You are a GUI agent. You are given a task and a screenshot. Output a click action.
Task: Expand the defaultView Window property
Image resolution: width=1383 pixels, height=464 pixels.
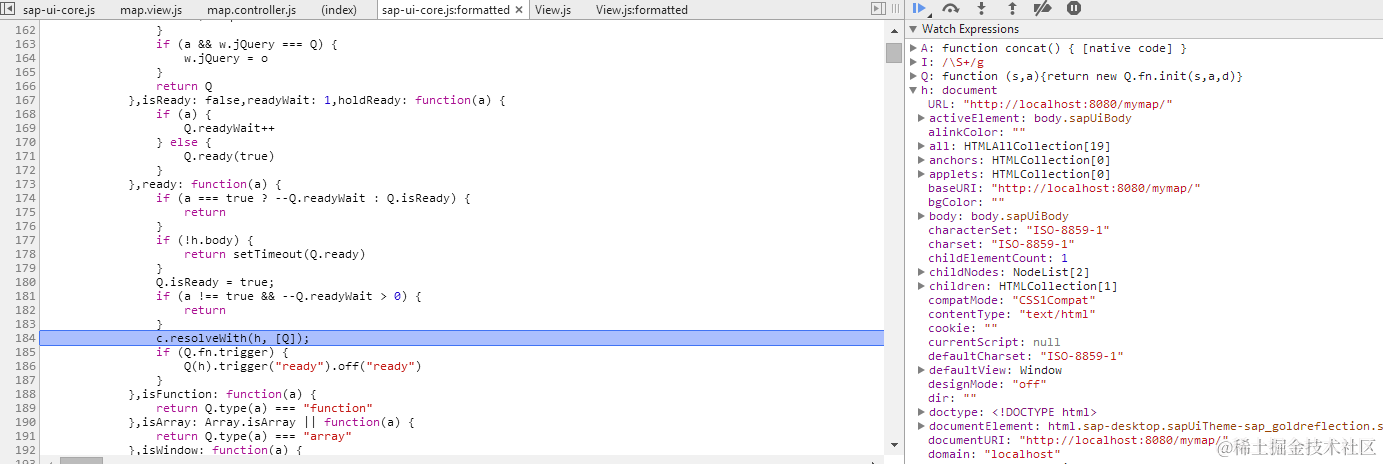pyautogui.click(x=921, y=370)
